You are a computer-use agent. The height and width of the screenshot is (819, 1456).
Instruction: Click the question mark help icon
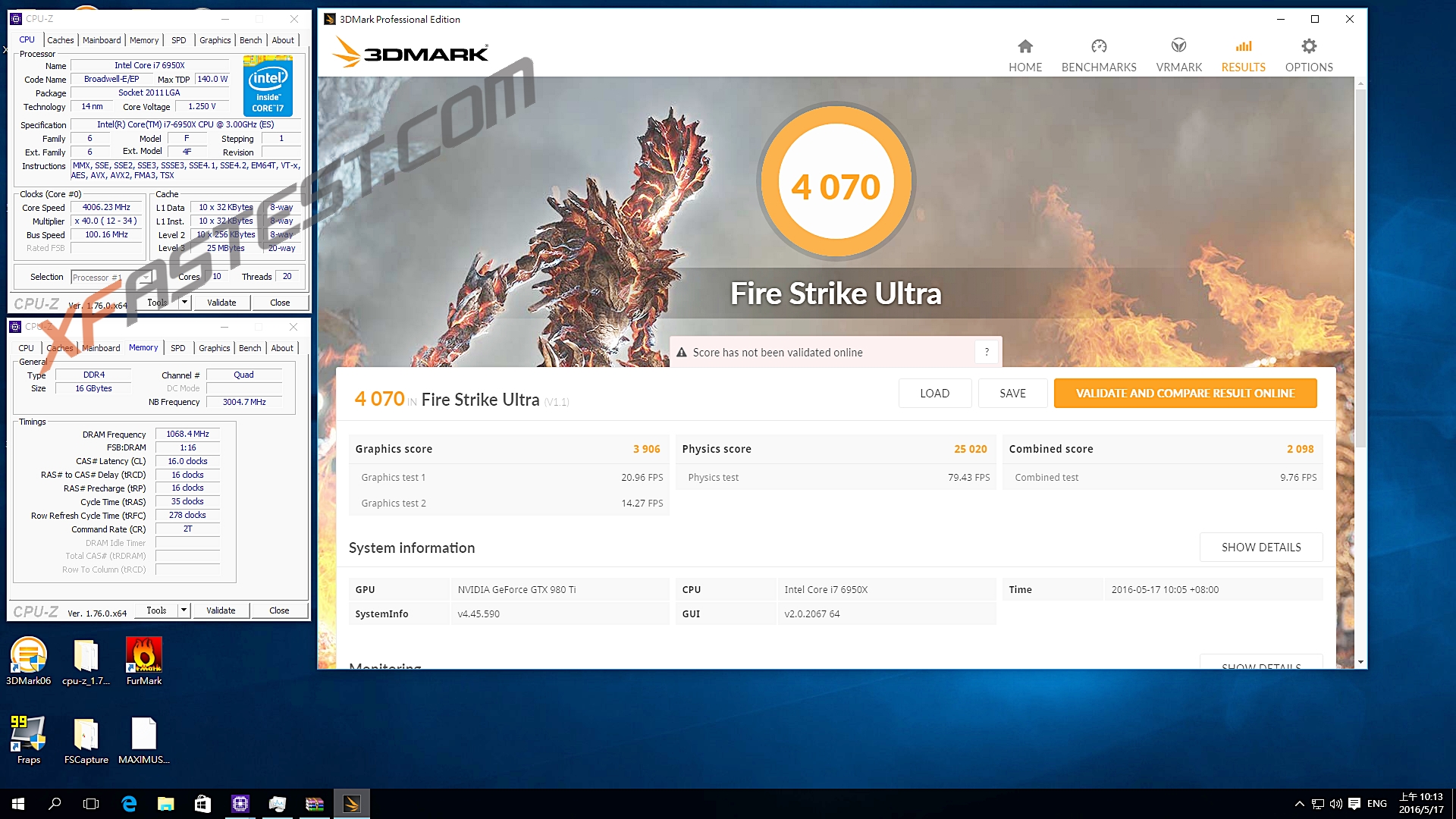[987, 352]
